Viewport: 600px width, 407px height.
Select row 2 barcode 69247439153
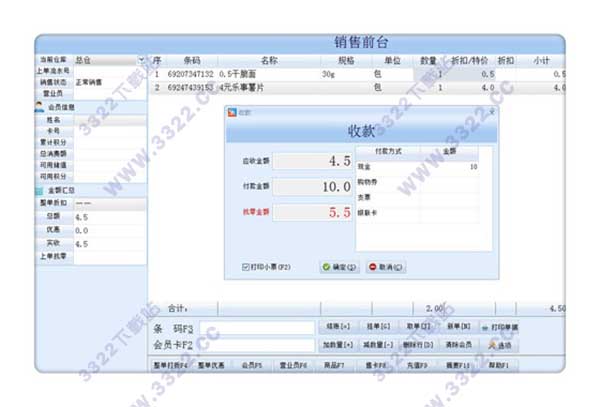pyautogui.click(x=190, y=88)
